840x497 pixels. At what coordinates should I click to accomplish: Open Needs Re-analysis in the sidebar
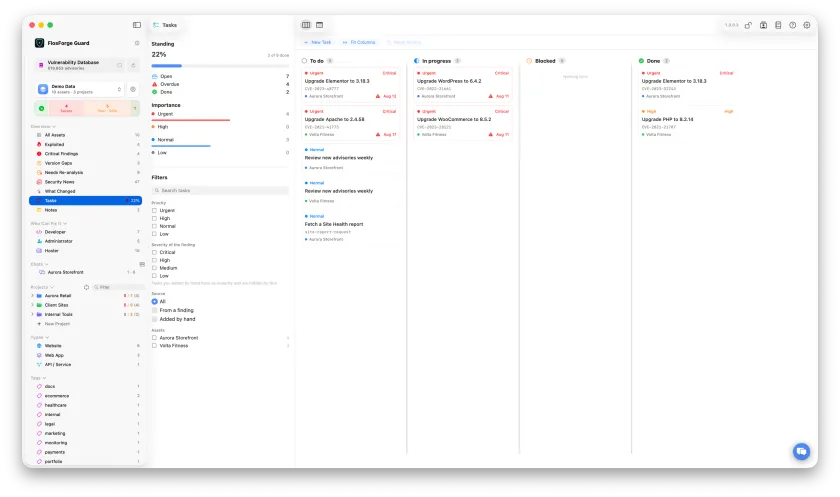tap(86, 172)
